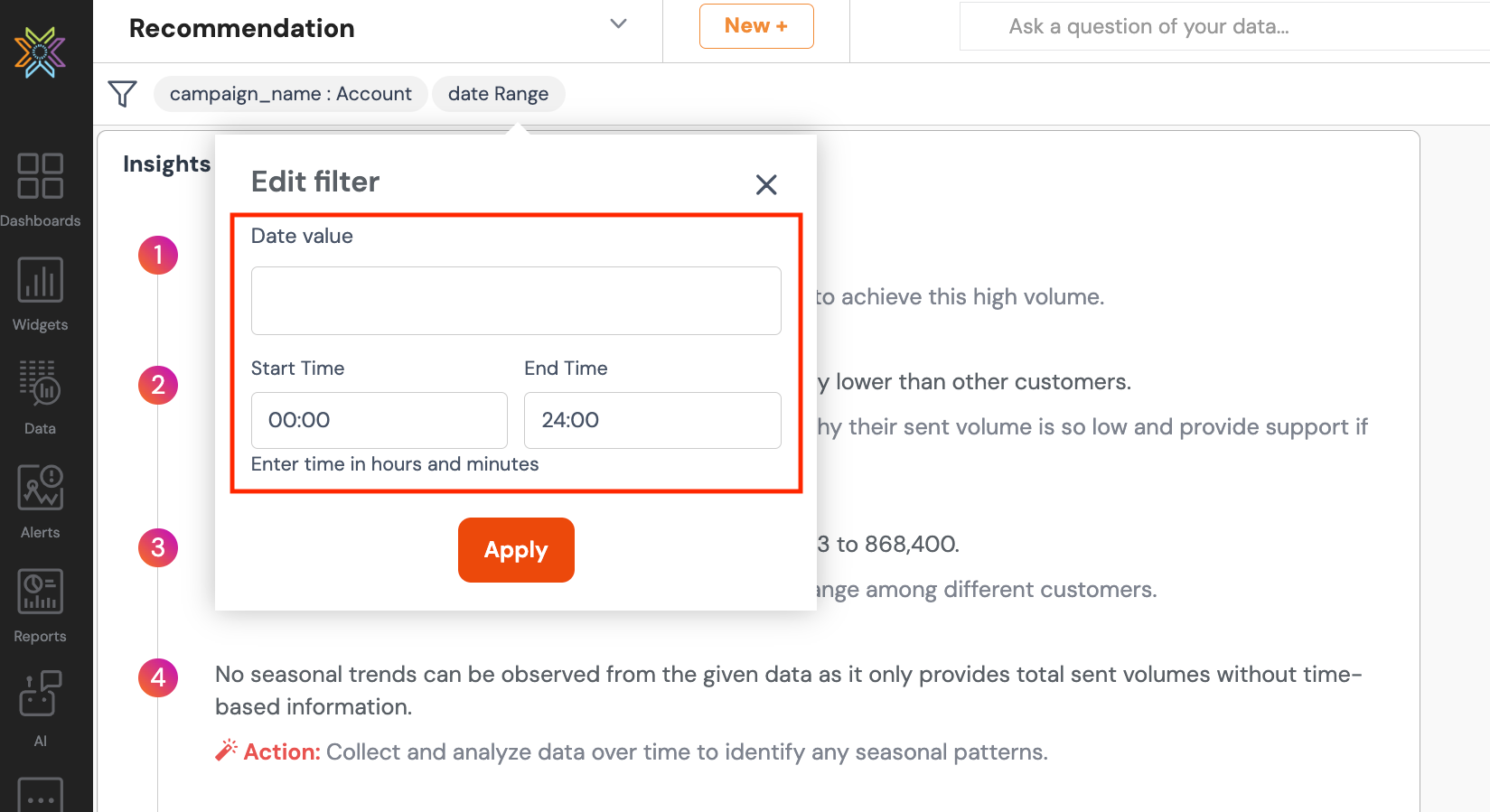Screen dimensions: 1490x812
Task: Focus the Date value input field
Action: pos(516,301)
